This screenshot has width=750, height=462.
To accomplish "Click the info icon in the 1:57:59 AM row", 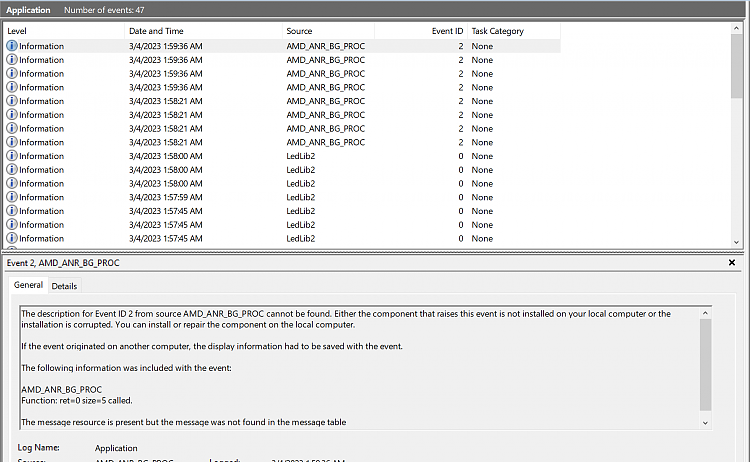I will (x=11, y=197).
